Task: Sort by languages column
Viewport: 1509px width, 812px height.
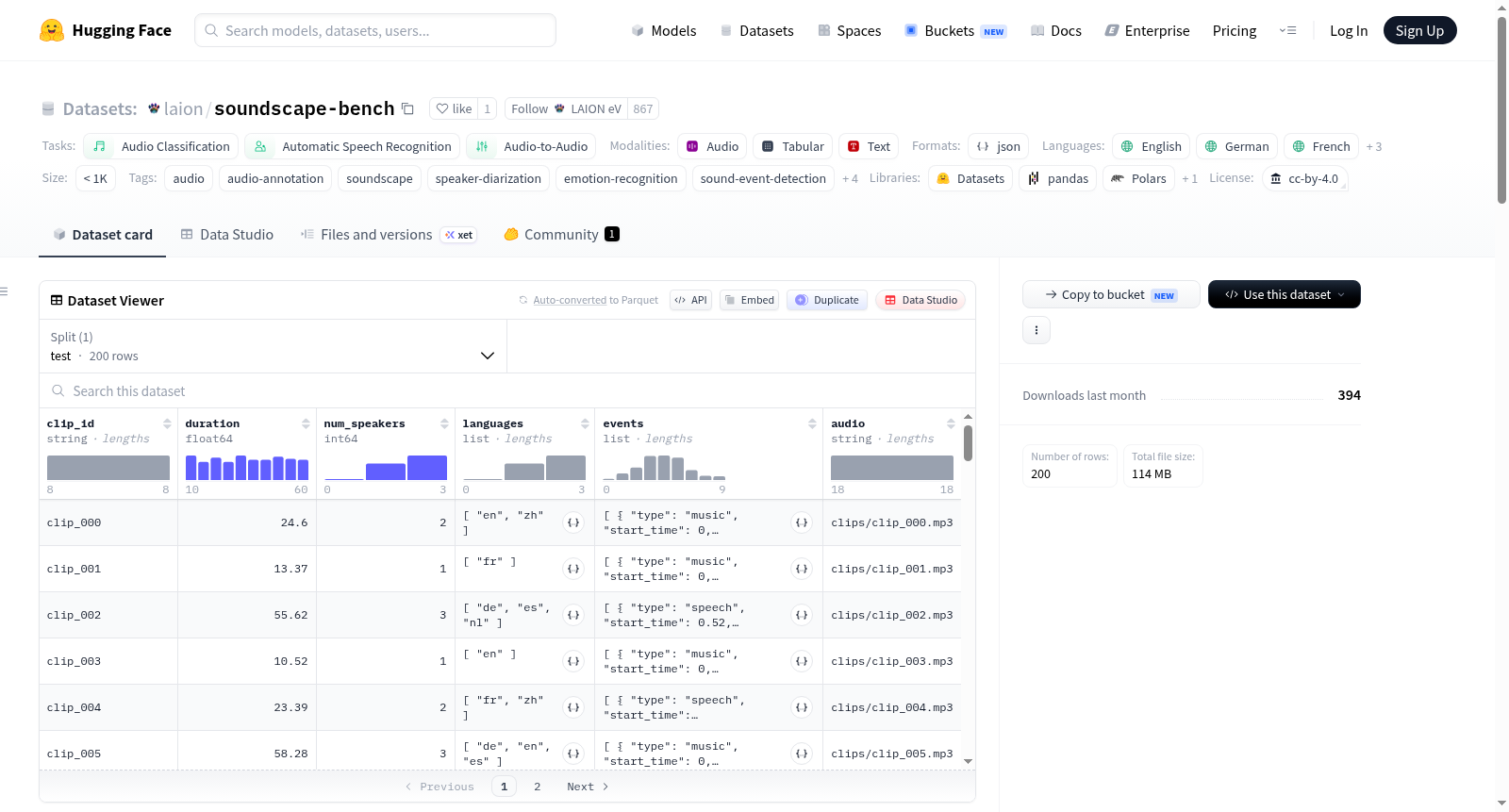Action: pyautogui.click(x=585, y=424)
